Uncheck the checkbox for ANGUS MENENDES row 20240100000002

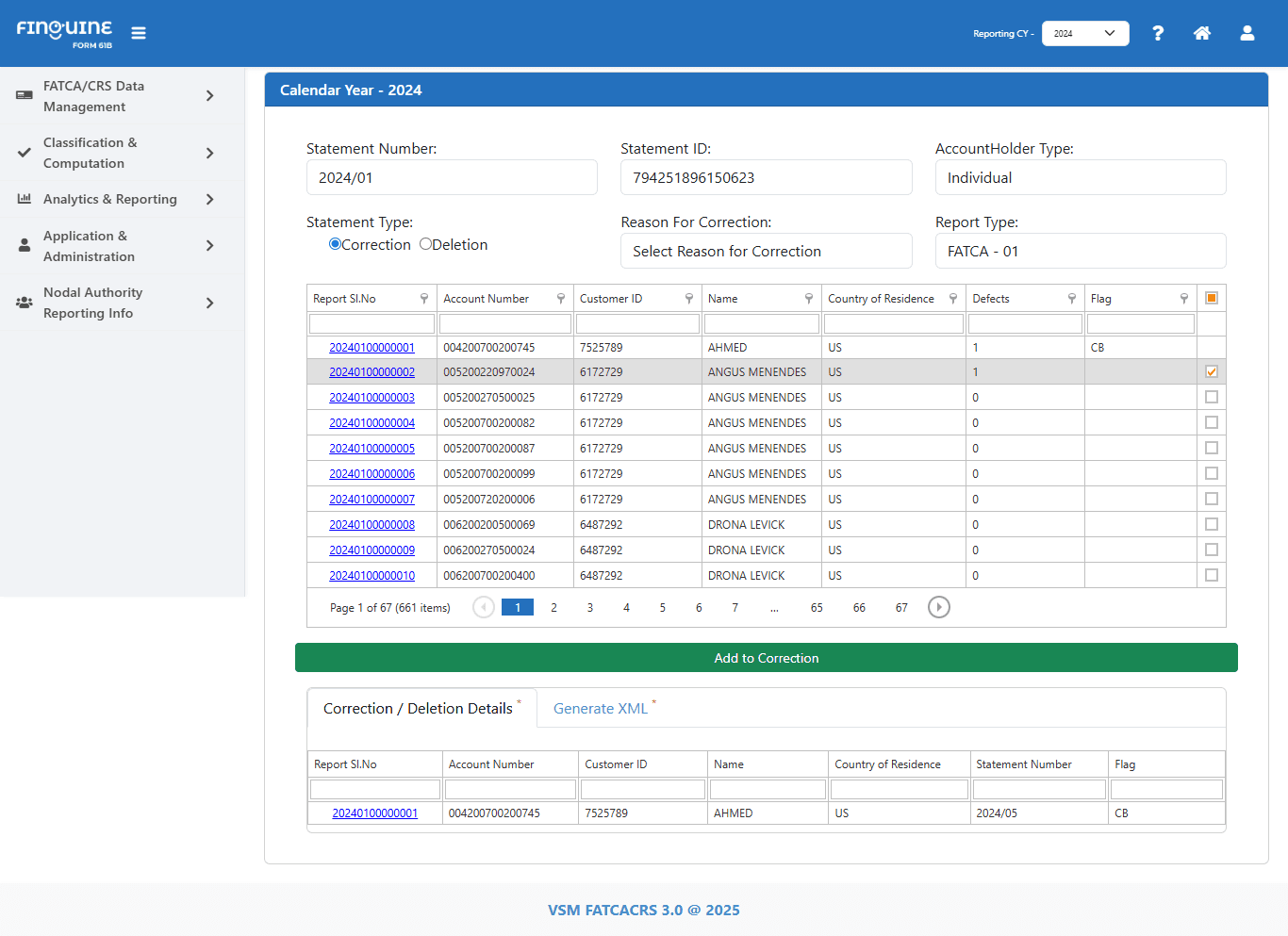1212,371
